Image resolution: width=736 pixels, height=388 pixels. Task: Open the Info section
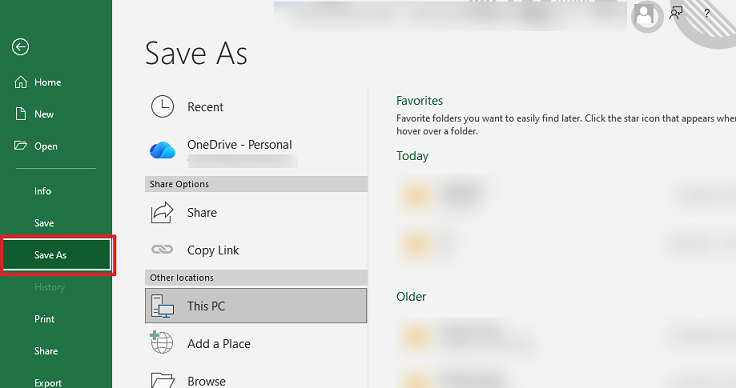click(x=56, y=191)
